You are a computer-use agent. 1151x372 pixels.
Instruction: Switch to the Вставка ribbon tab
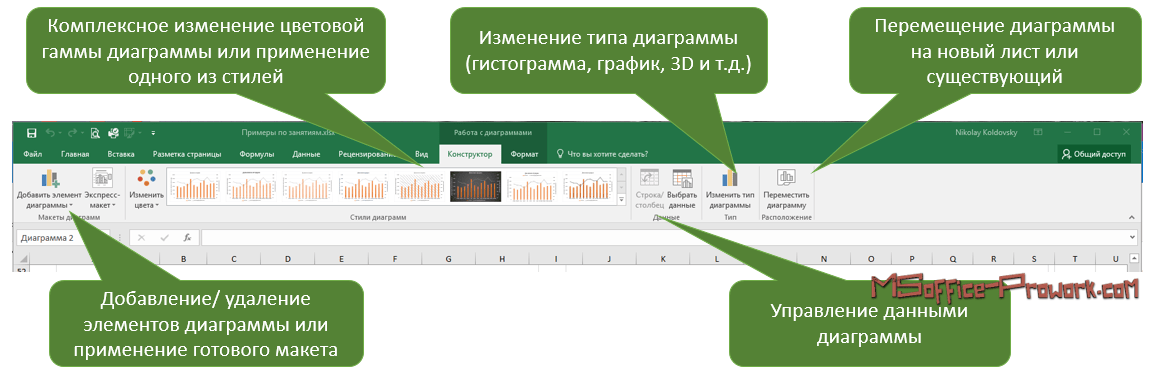pos(121,154)
